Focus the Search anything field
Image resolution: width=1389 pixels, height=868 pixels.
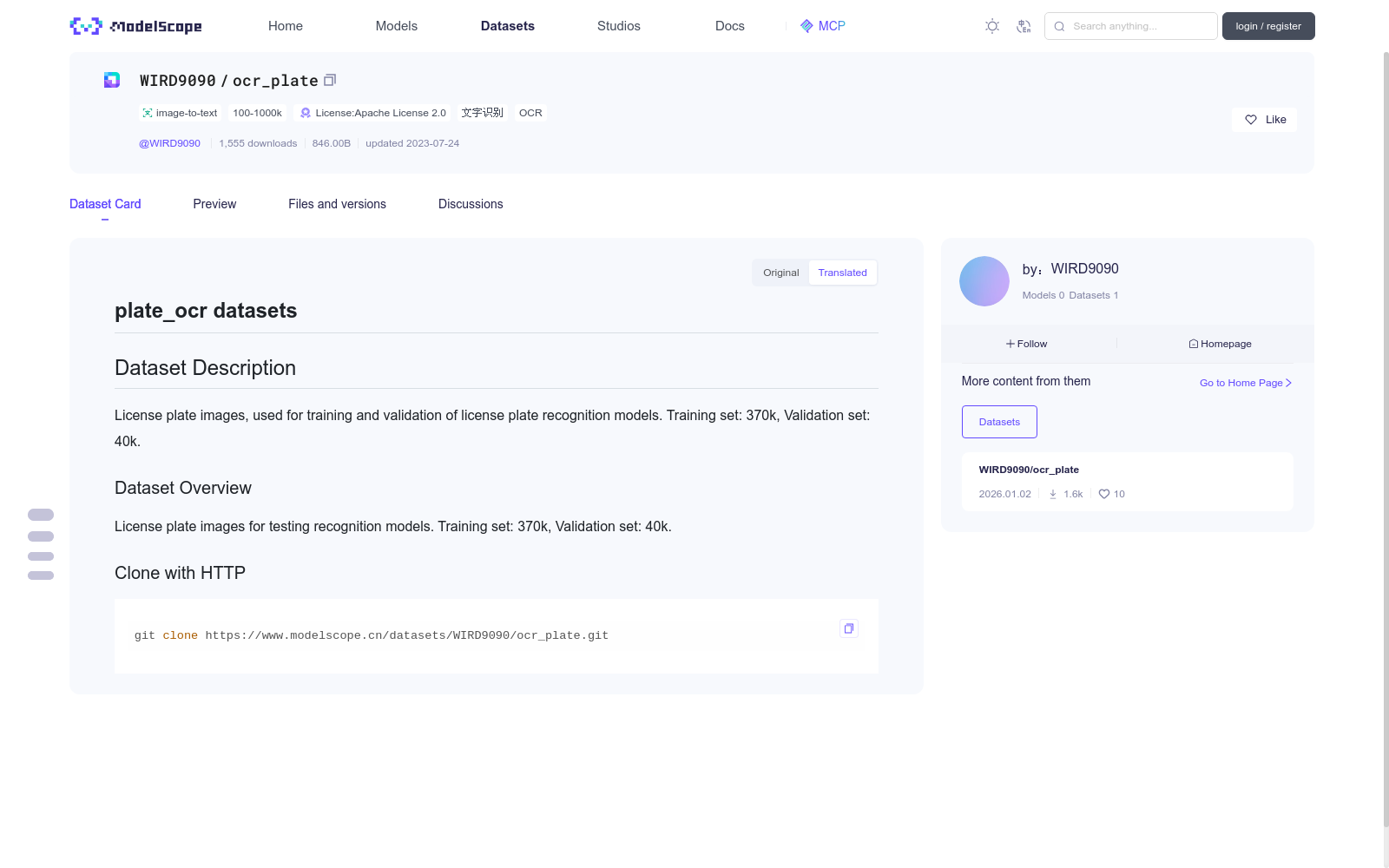pos(1131,26)
